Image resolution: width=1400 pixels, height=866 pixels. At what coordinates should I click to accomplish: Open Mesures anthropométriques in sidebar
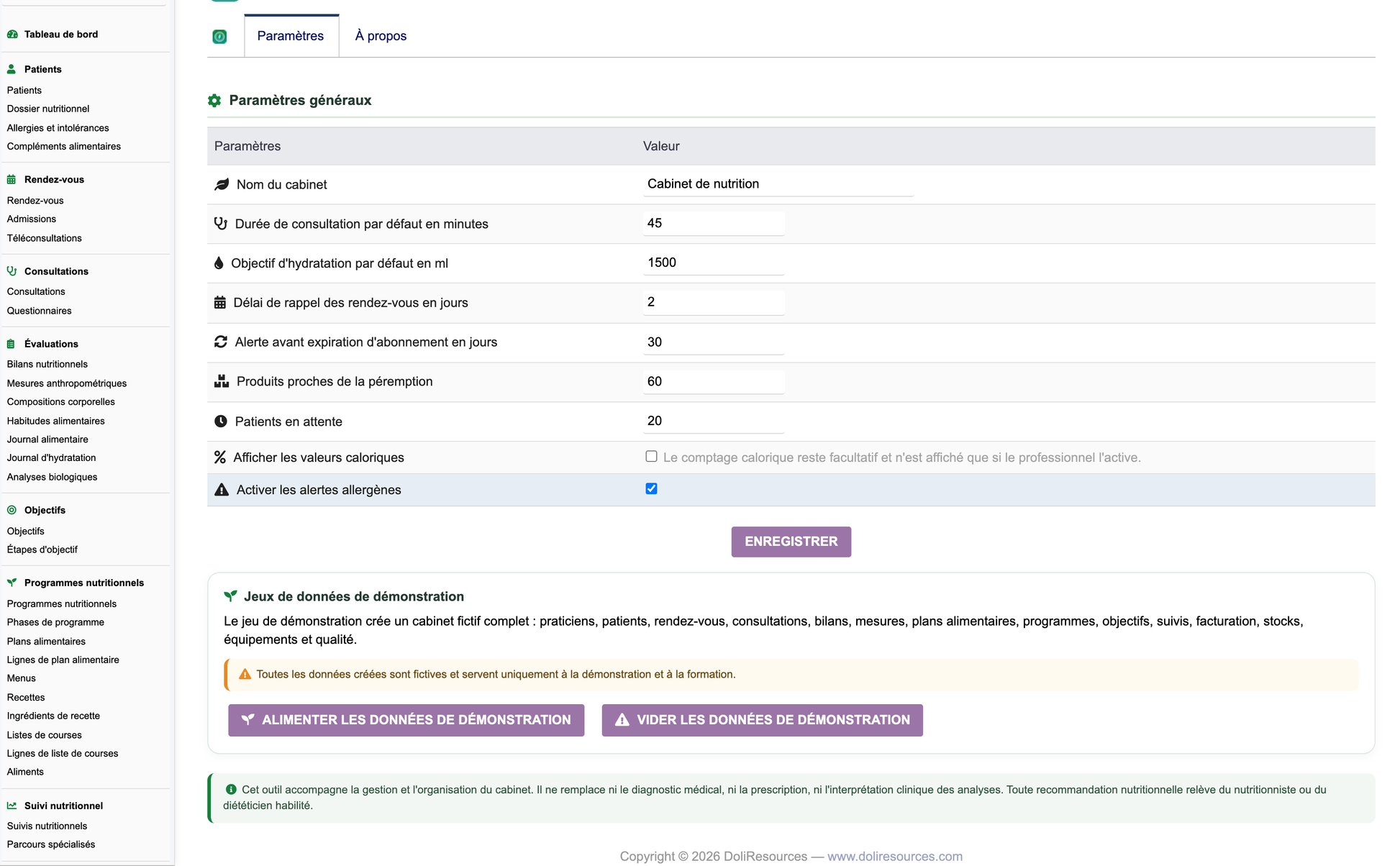coord(66,383)
